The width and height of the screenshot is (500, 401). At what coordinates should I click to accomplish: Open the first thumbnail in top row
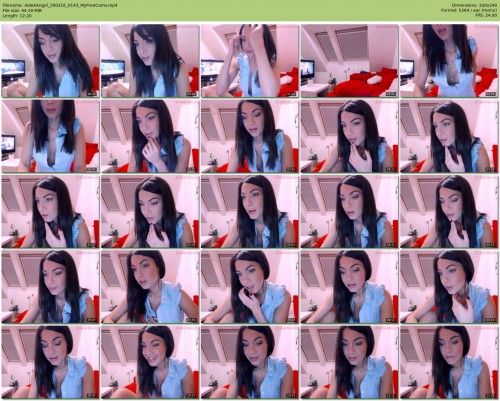[50, 61]
